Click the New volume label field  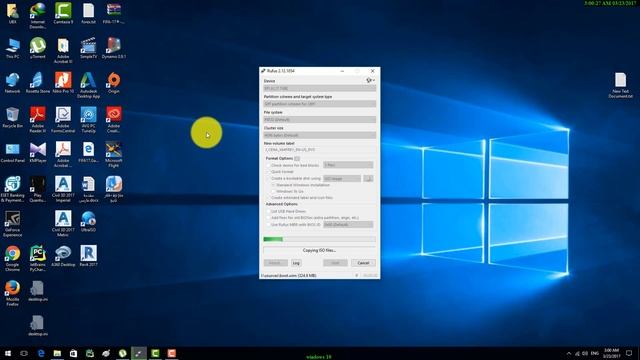320,150
